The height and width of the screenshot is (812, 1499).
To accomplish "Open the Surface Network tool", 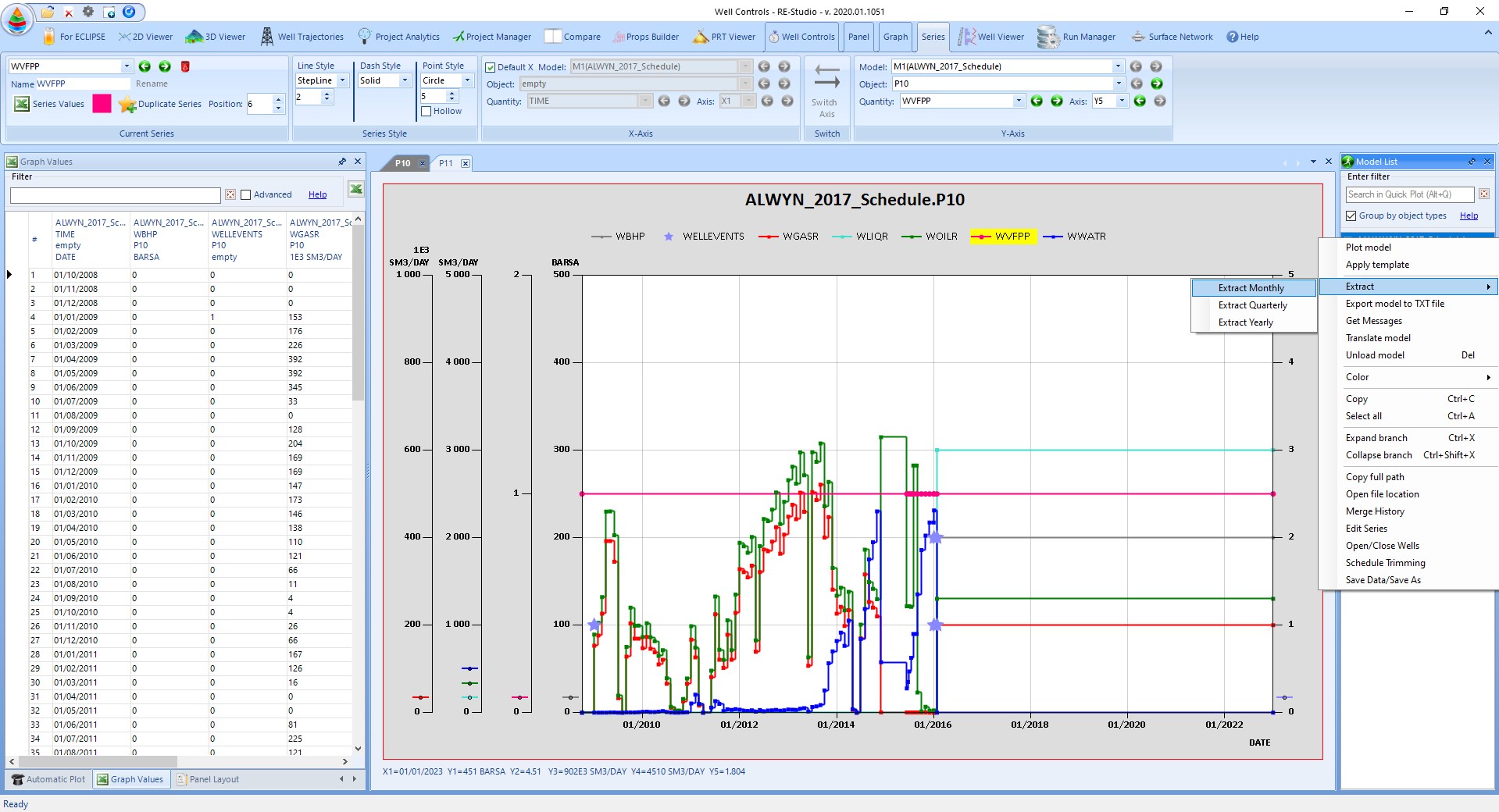I will pyautogui.click(x=1172, y=37).
